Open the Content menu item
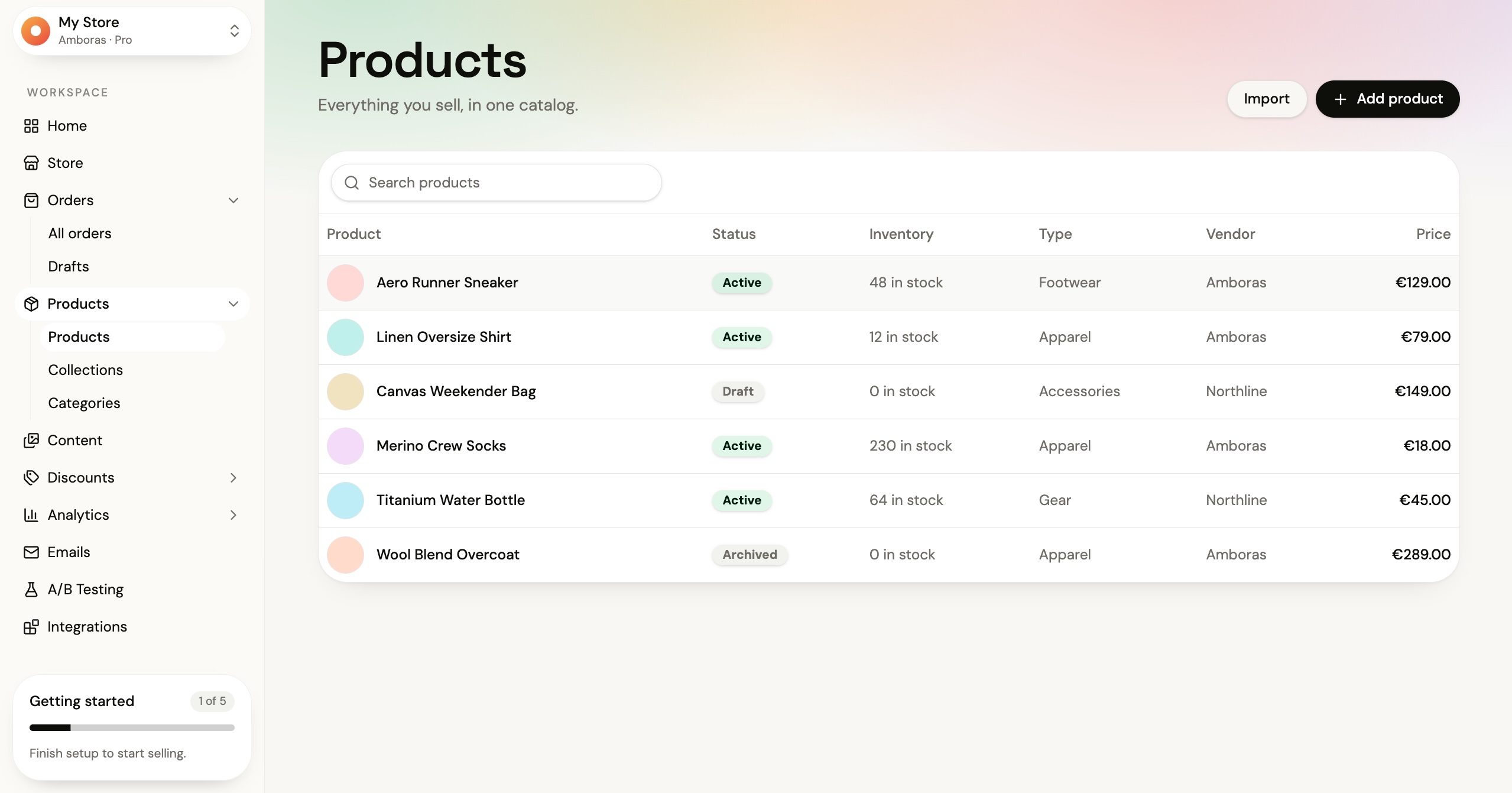Viewport: 1512px width, 793px height. point(132,441)
